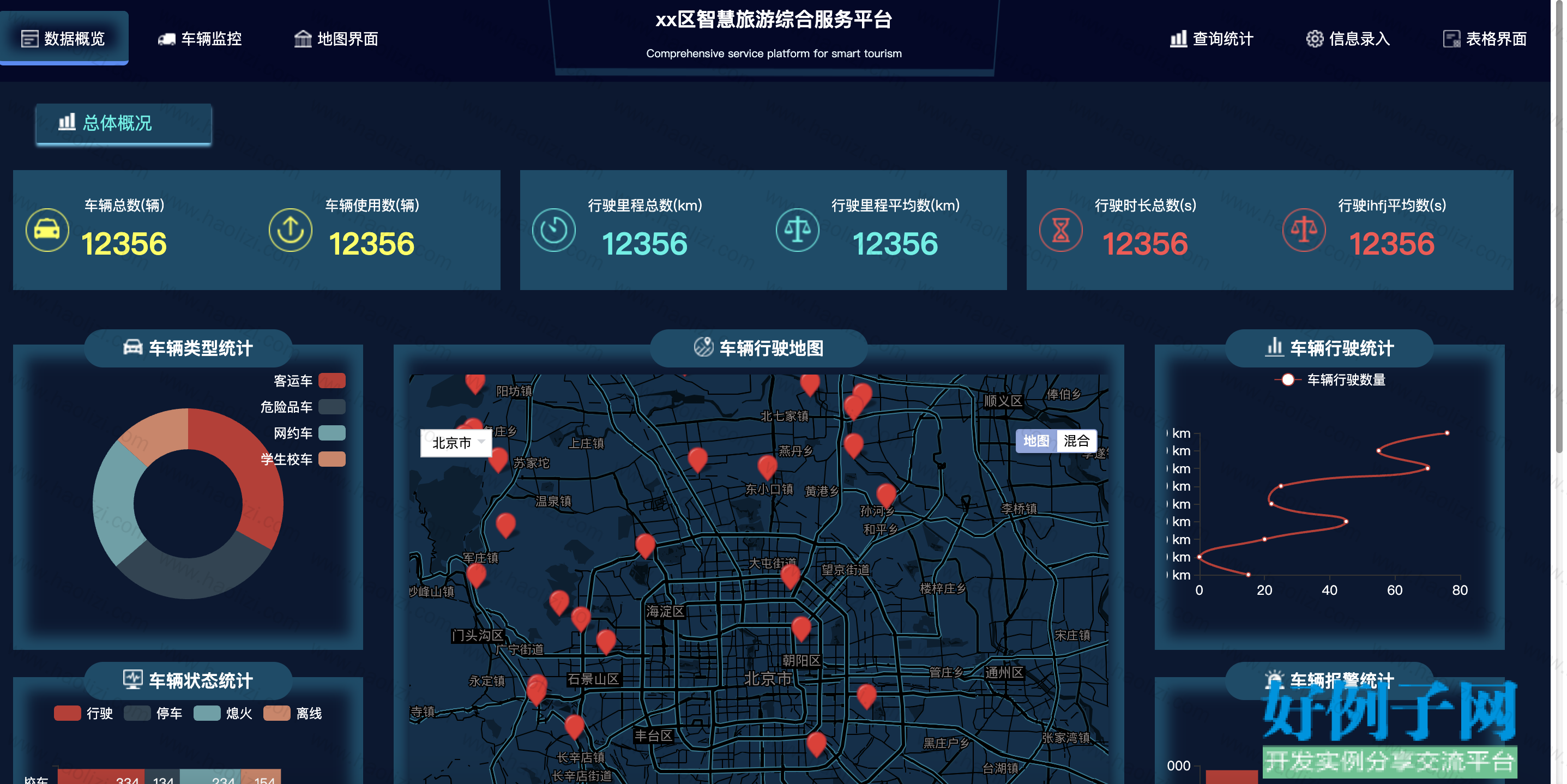Toggle 危险品车 legend swatch
1567x784 pixels.
point(332,407)
